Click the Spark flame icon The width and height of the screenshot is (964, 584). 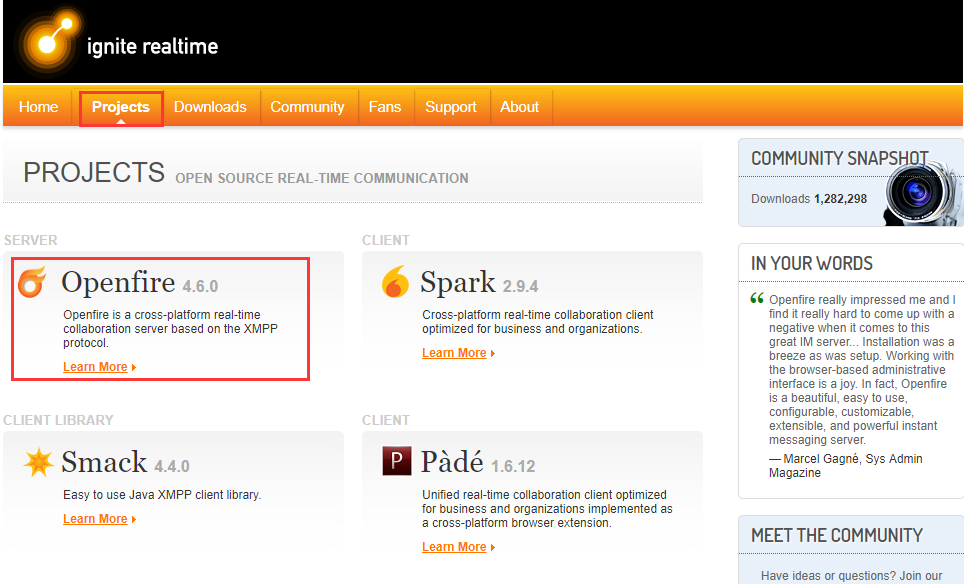click(395, 282)
